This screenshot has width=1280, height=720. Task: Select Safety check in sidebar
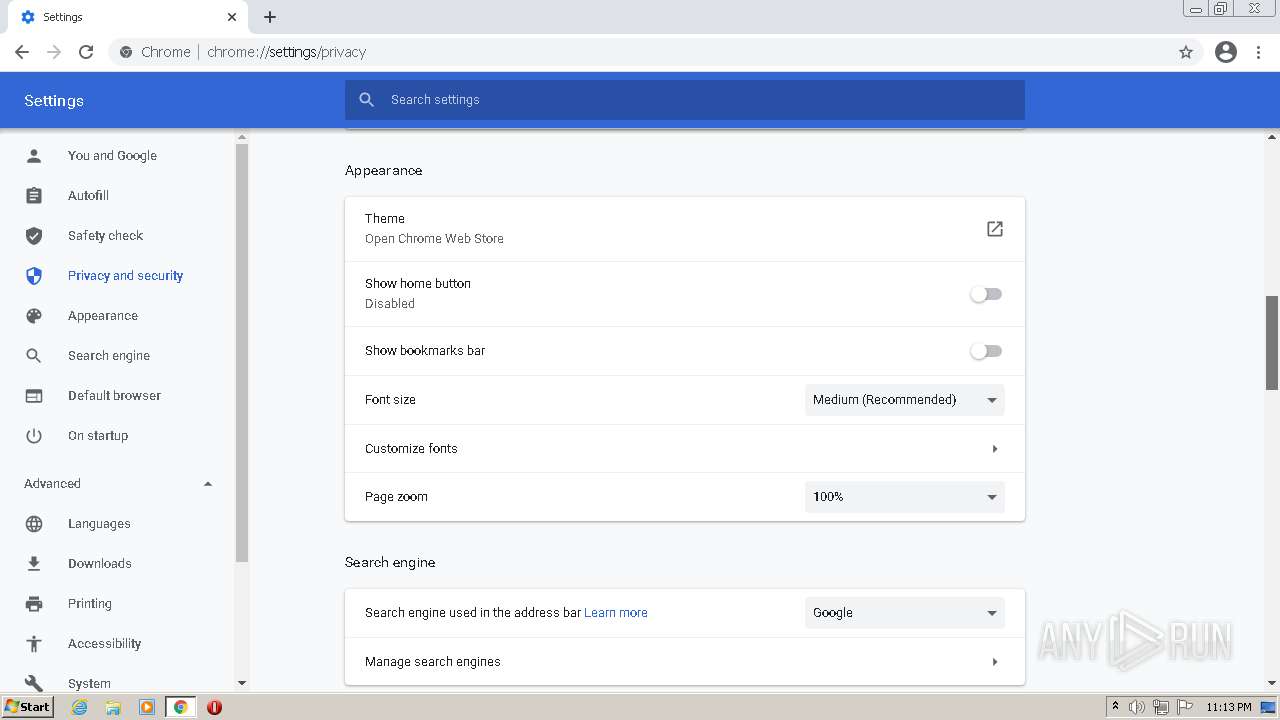pyautogui.click(x=105, y=236)
